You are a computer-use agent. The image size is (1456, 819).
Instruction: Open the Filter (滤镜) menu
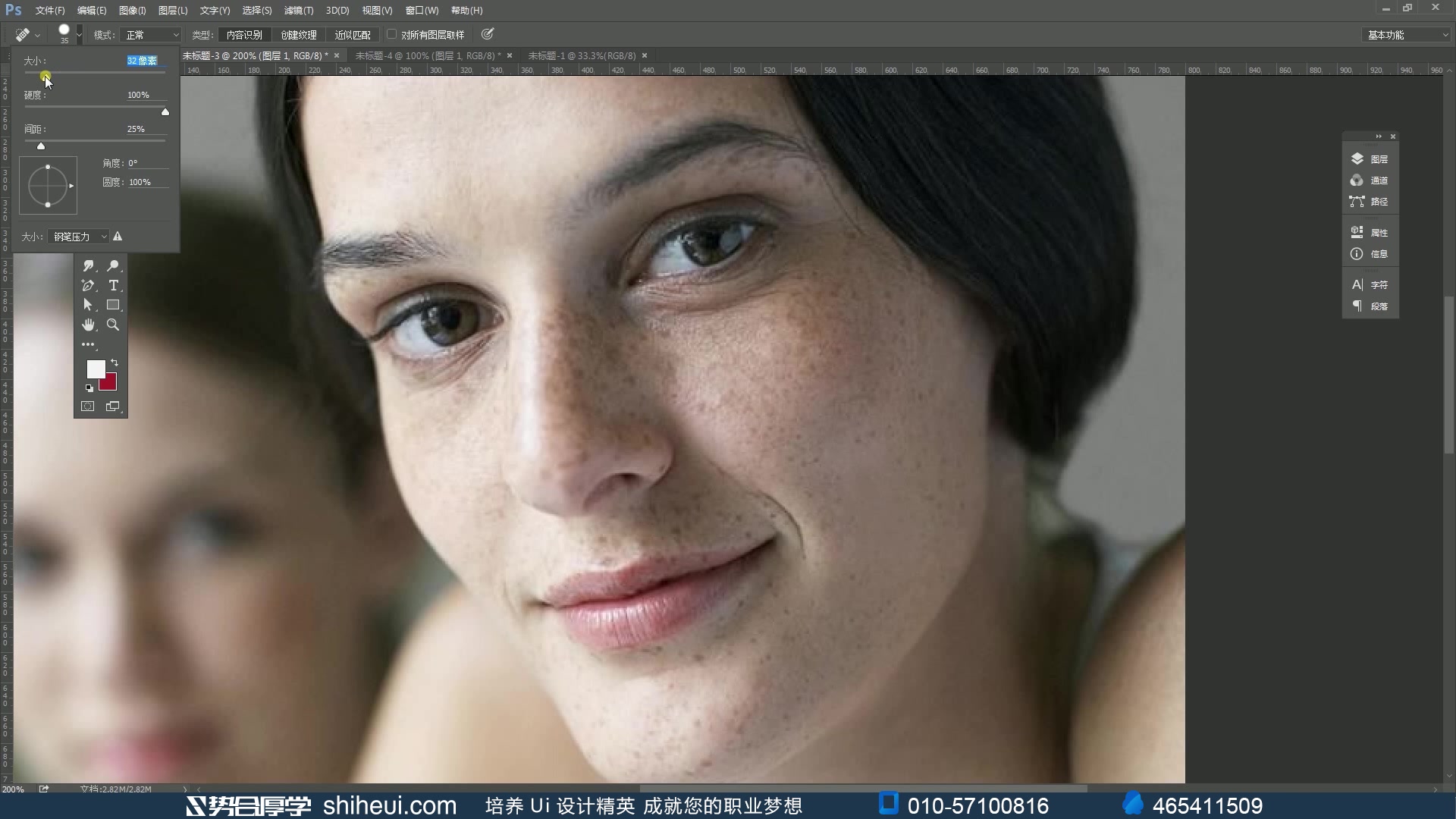299,11
